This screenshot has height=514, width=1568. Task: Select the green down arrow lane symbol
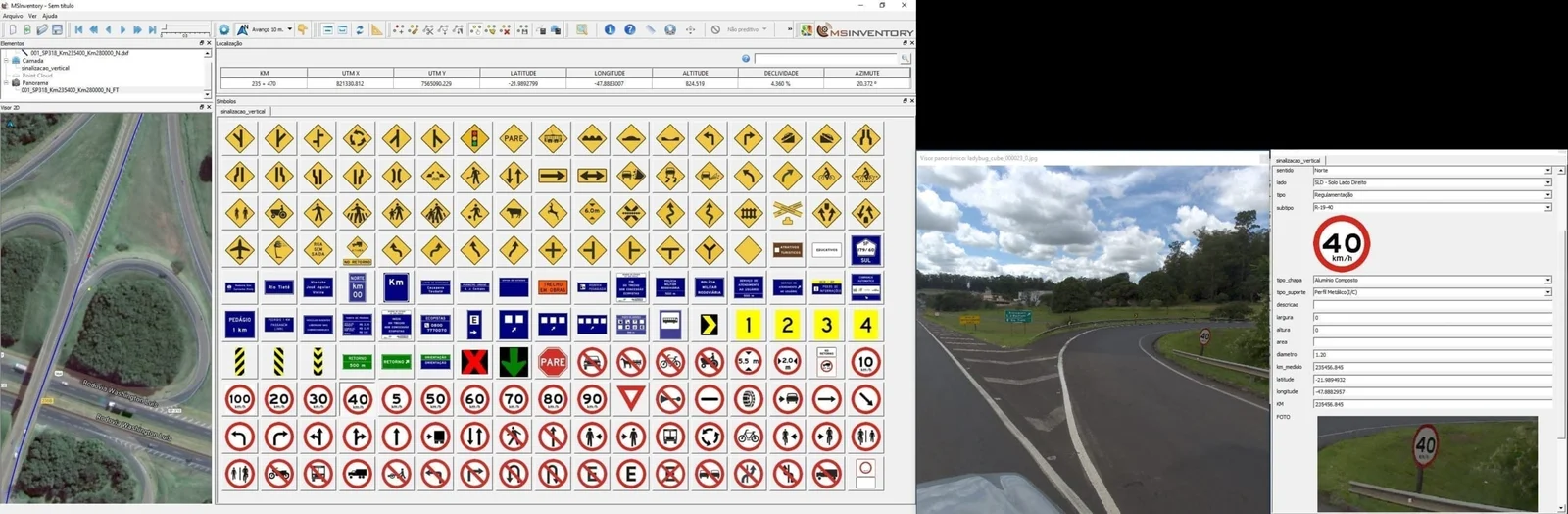coord(514,362)
